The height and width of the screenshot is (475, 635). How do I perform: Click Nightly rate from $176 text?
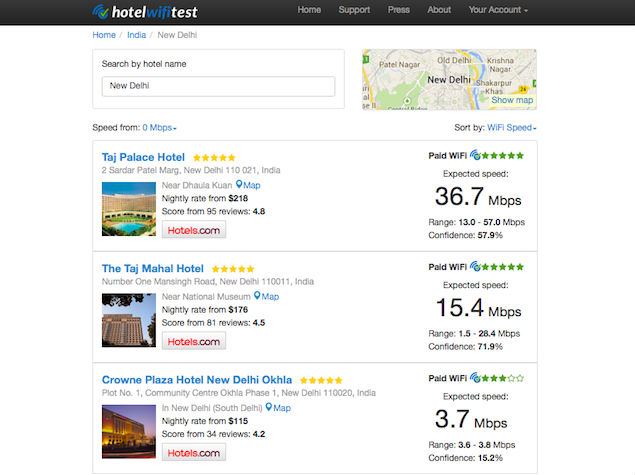(x=205, y=310)
